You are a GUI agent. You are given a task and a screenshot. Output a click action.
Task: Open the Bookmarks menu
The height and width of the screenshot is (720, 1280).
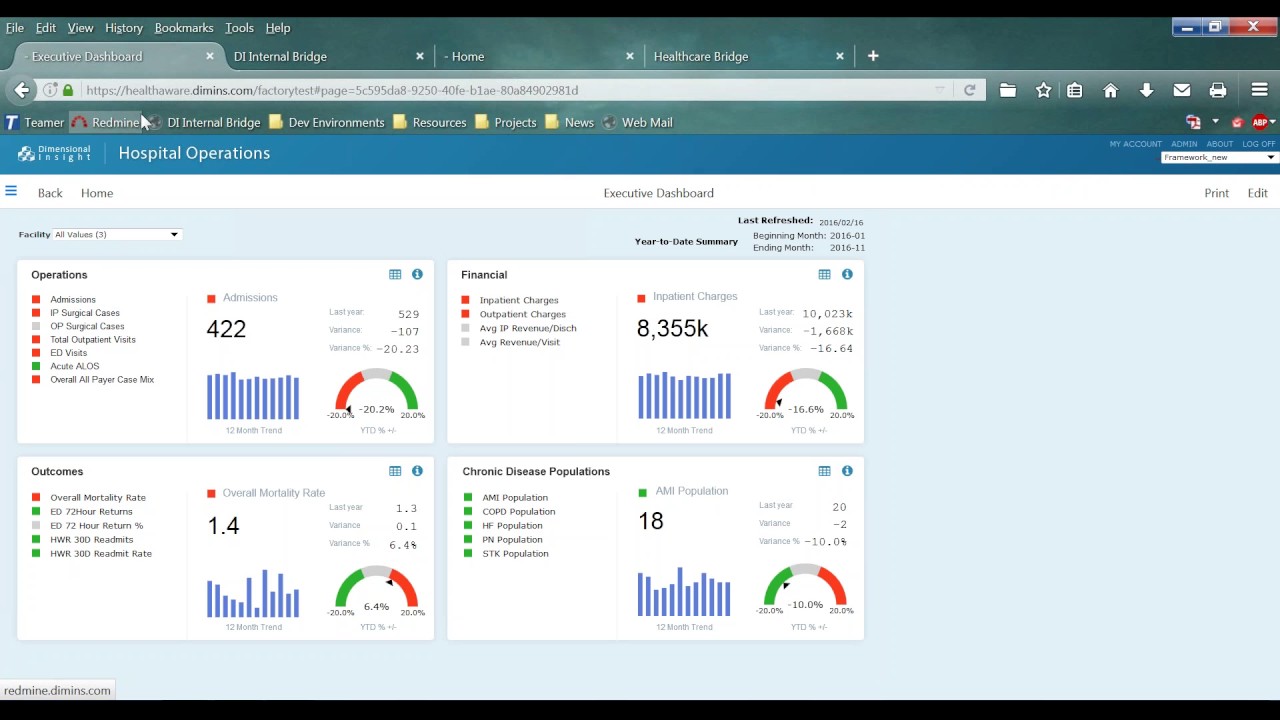click(x=184, y=28)
